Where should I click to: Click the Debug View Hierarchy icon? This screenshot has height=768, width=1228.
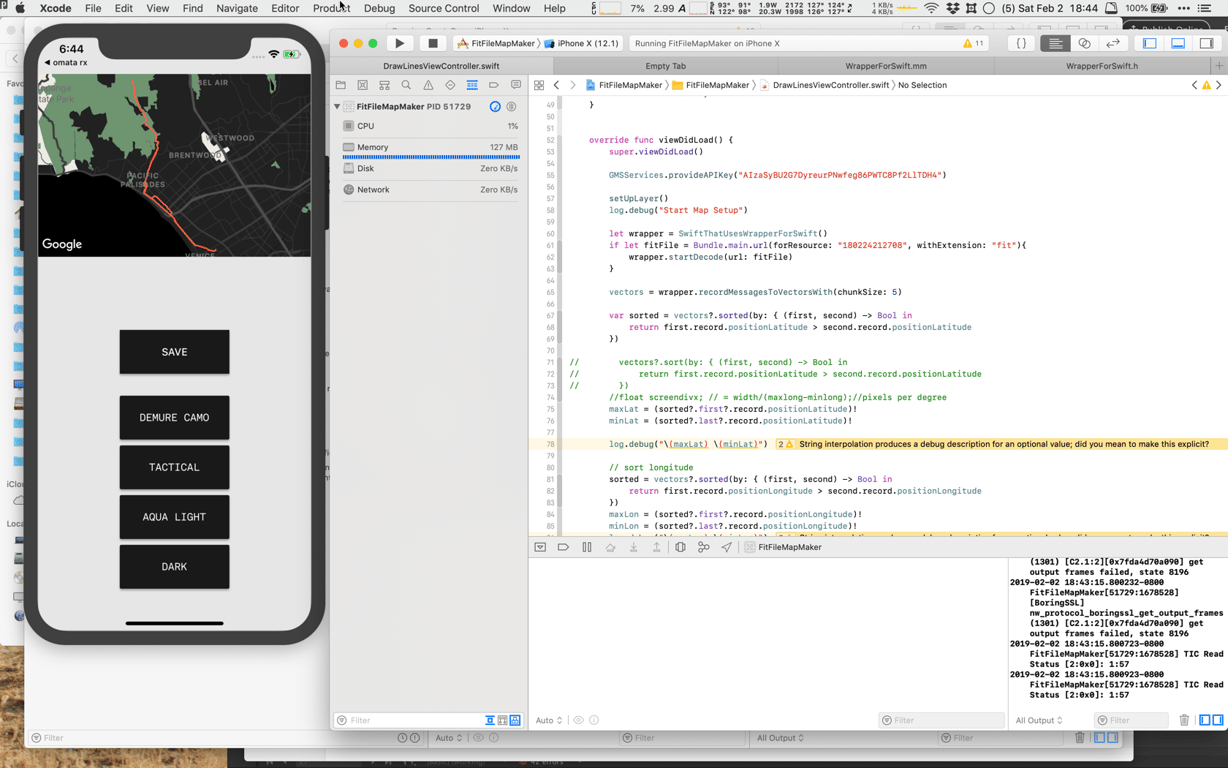tap(680, 548)
